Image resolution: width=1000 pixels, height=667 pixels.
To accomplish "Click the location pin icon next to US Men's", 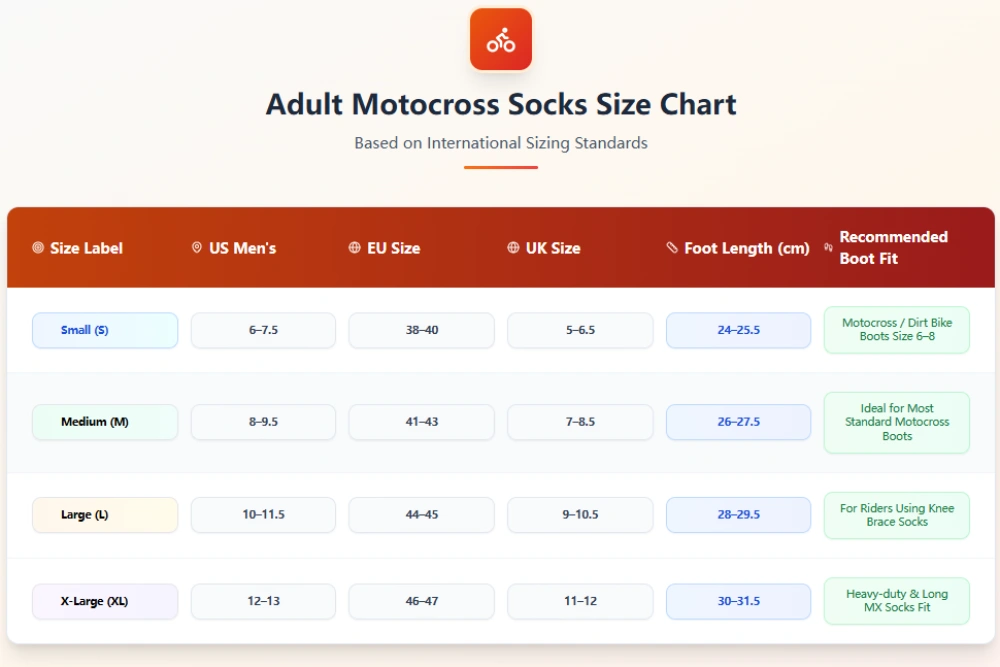I will click(x=196, y=248).
